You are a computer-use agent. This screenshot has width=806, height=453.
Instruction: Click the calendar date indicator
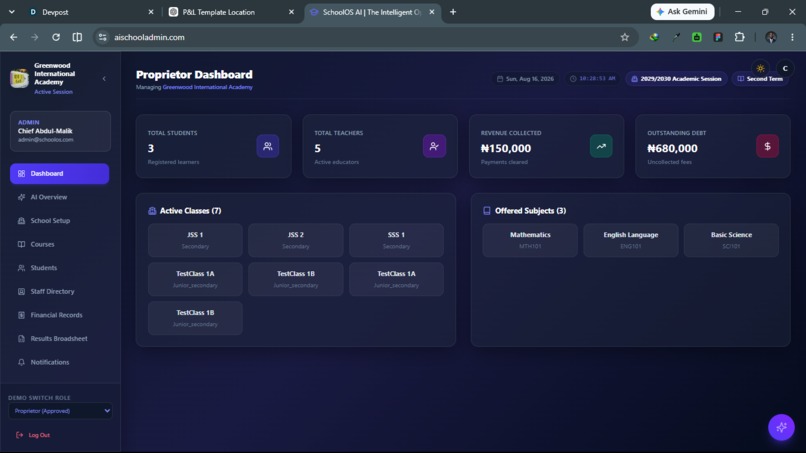525,79
